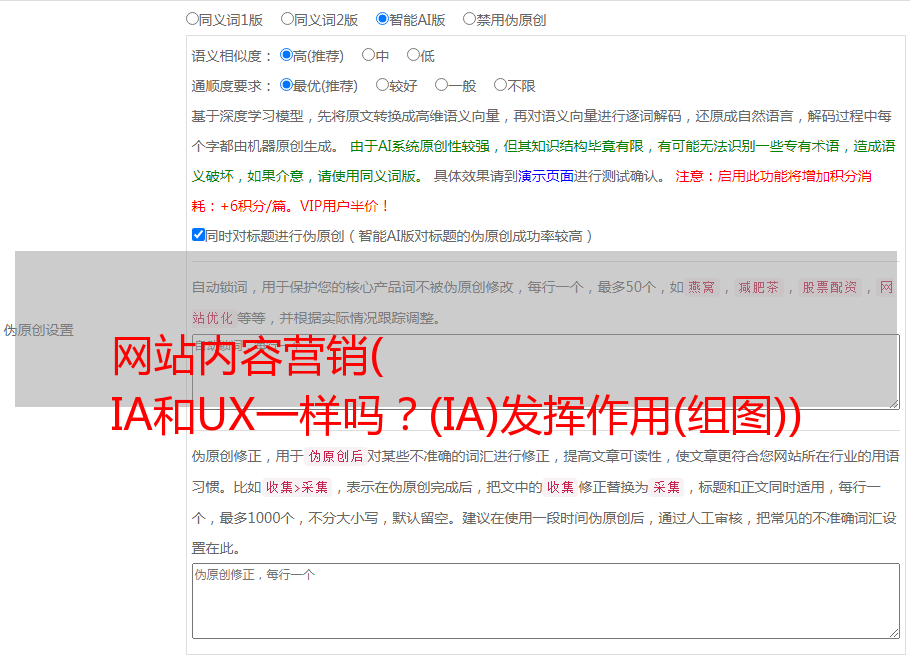Set 语义相似度 to 中

(368, 55)
